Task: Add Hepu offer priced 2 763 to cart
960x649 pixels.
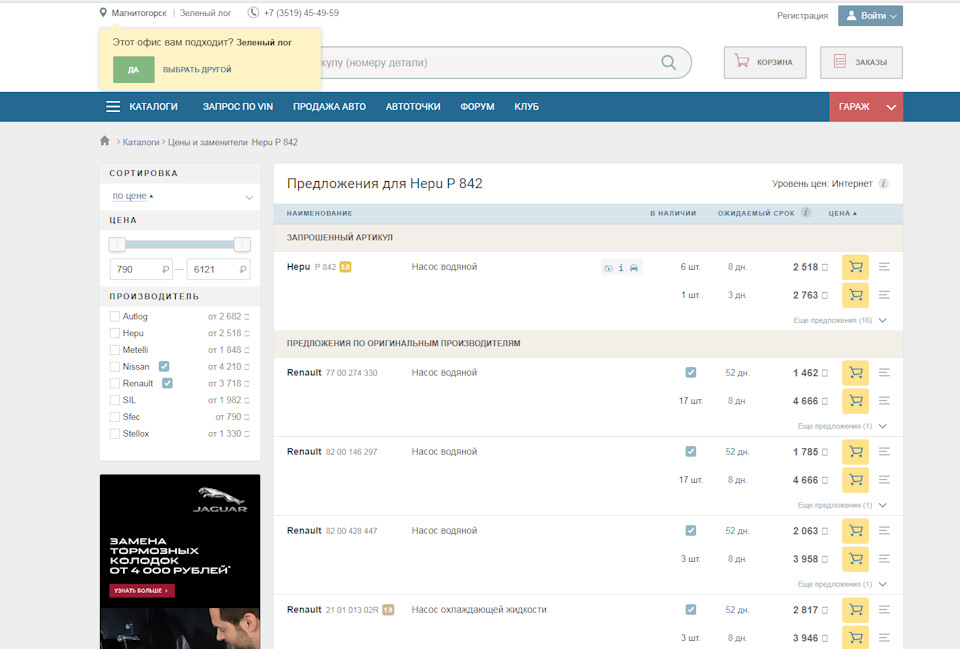Action: coord(855,295)
